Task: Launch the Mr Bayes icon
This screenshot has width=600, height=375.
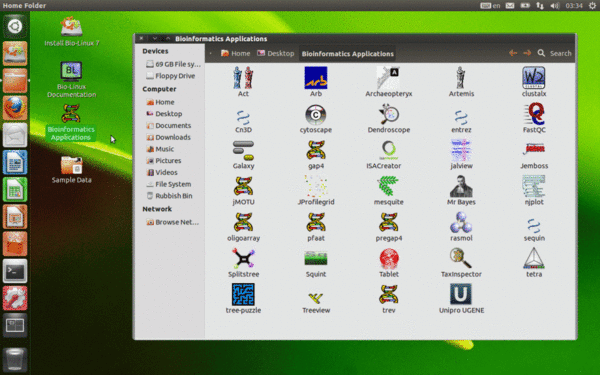Action: (x=461, y=186)
